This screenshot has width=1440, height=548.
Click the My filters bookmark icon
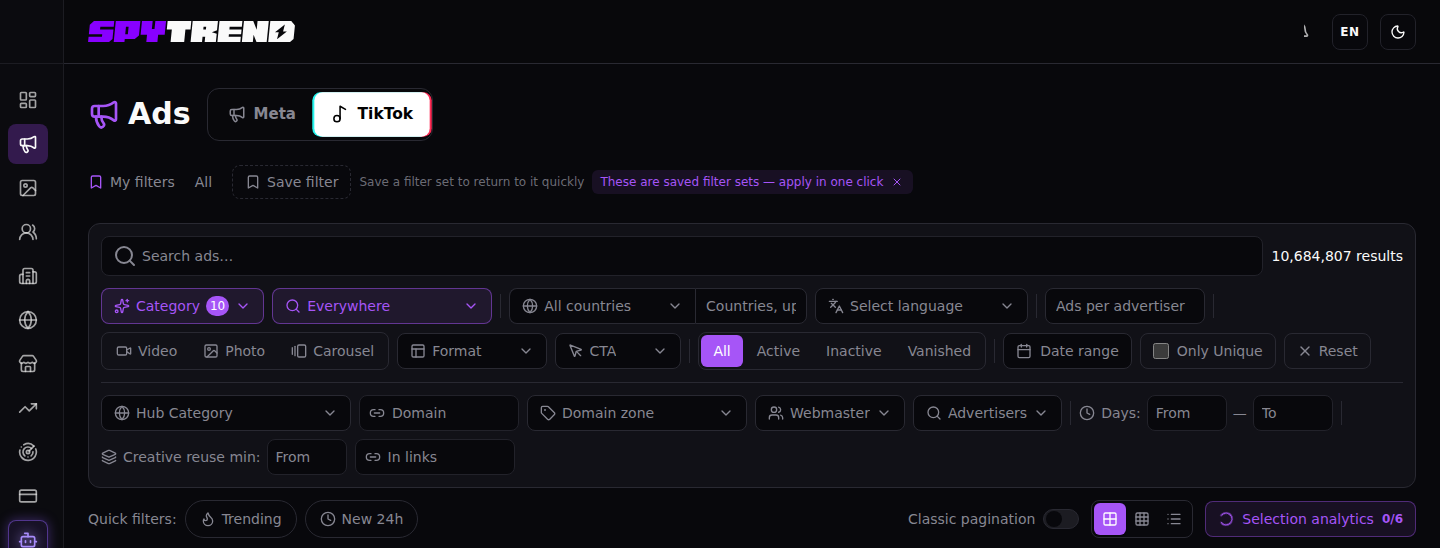tap(96, 182)
